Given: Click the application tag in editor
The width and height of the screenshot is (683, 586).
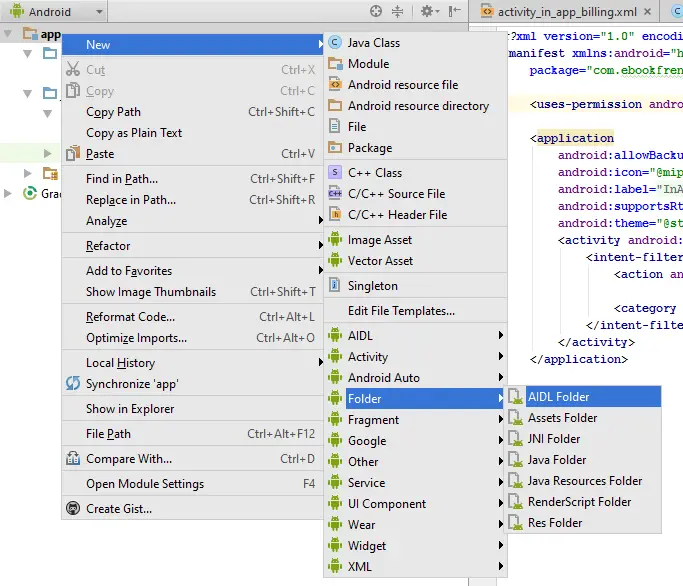Looking at the screenshot, I should tap(575, 138).
